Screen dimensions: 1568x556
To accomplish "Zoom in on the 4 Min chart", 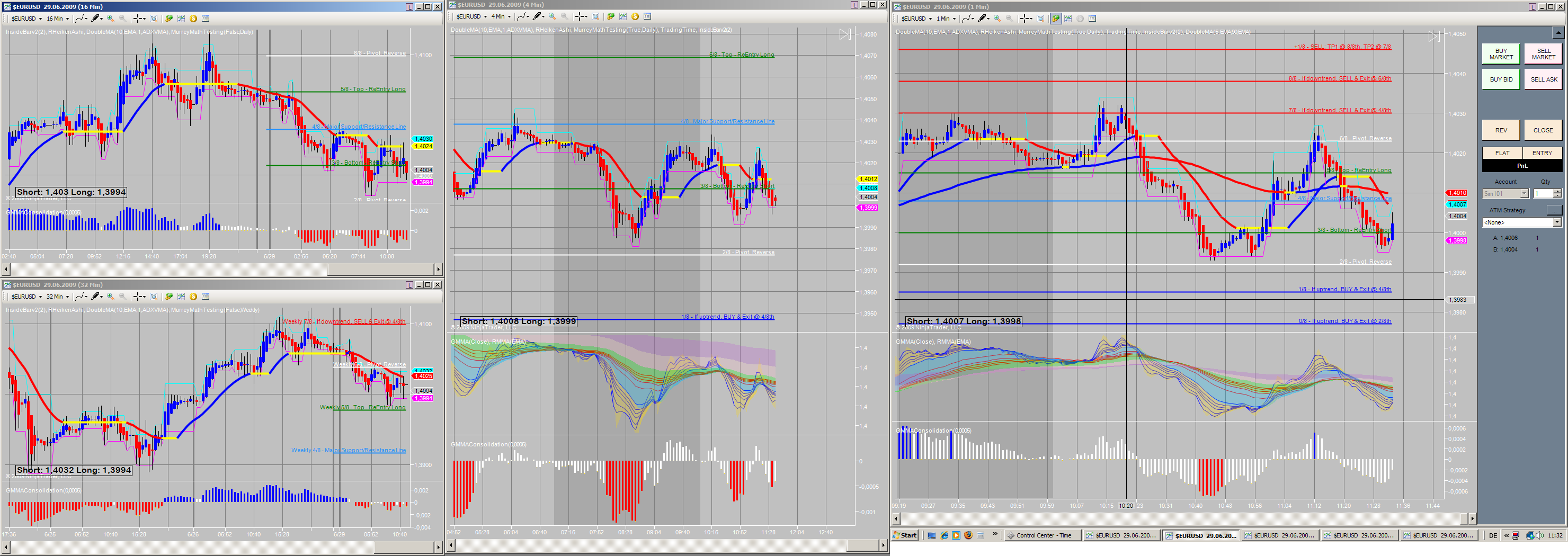I will [x=552, y=16].
